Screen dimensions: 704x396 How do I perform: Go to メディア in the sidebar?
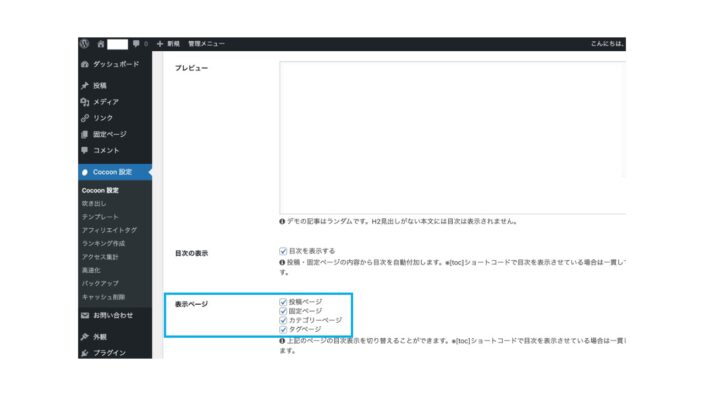106,102
